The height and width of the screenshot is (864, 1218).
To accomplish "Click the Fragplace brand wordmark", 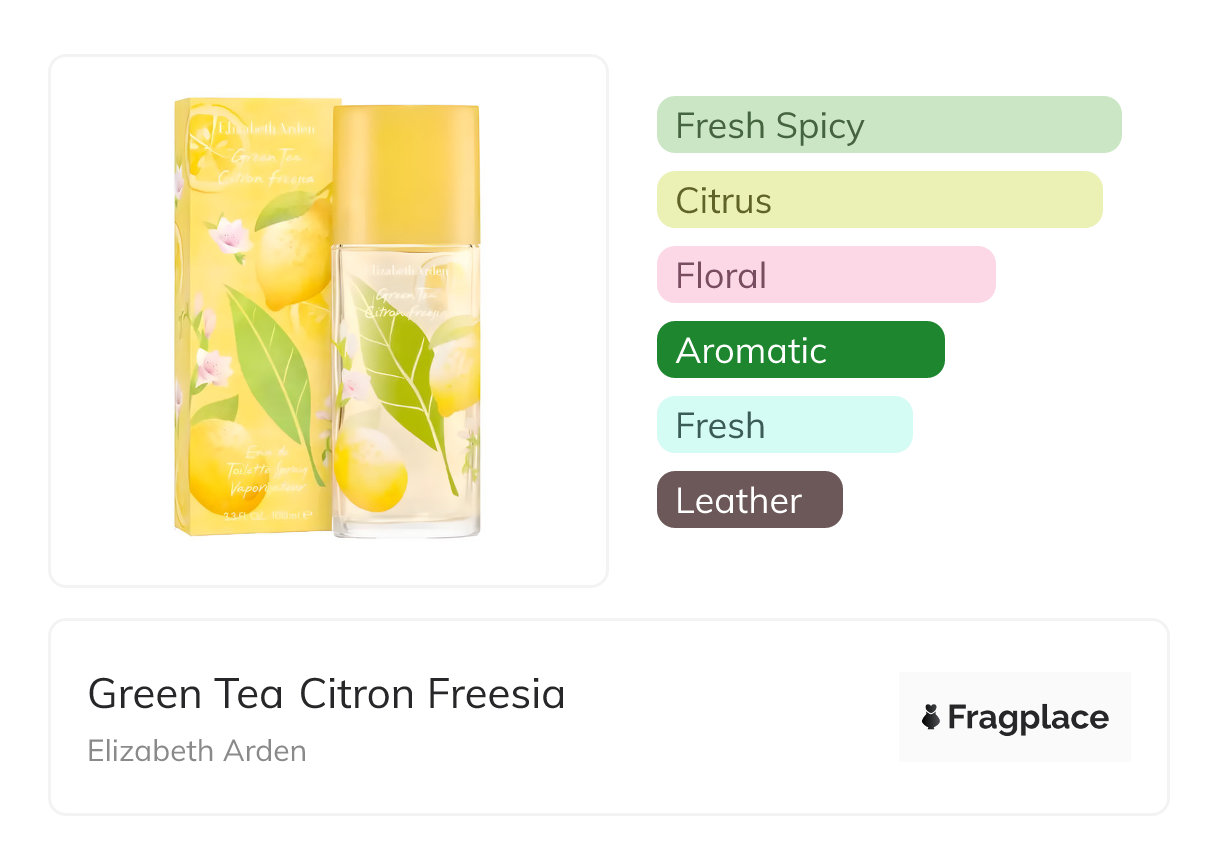I will tap(1028, 718).
